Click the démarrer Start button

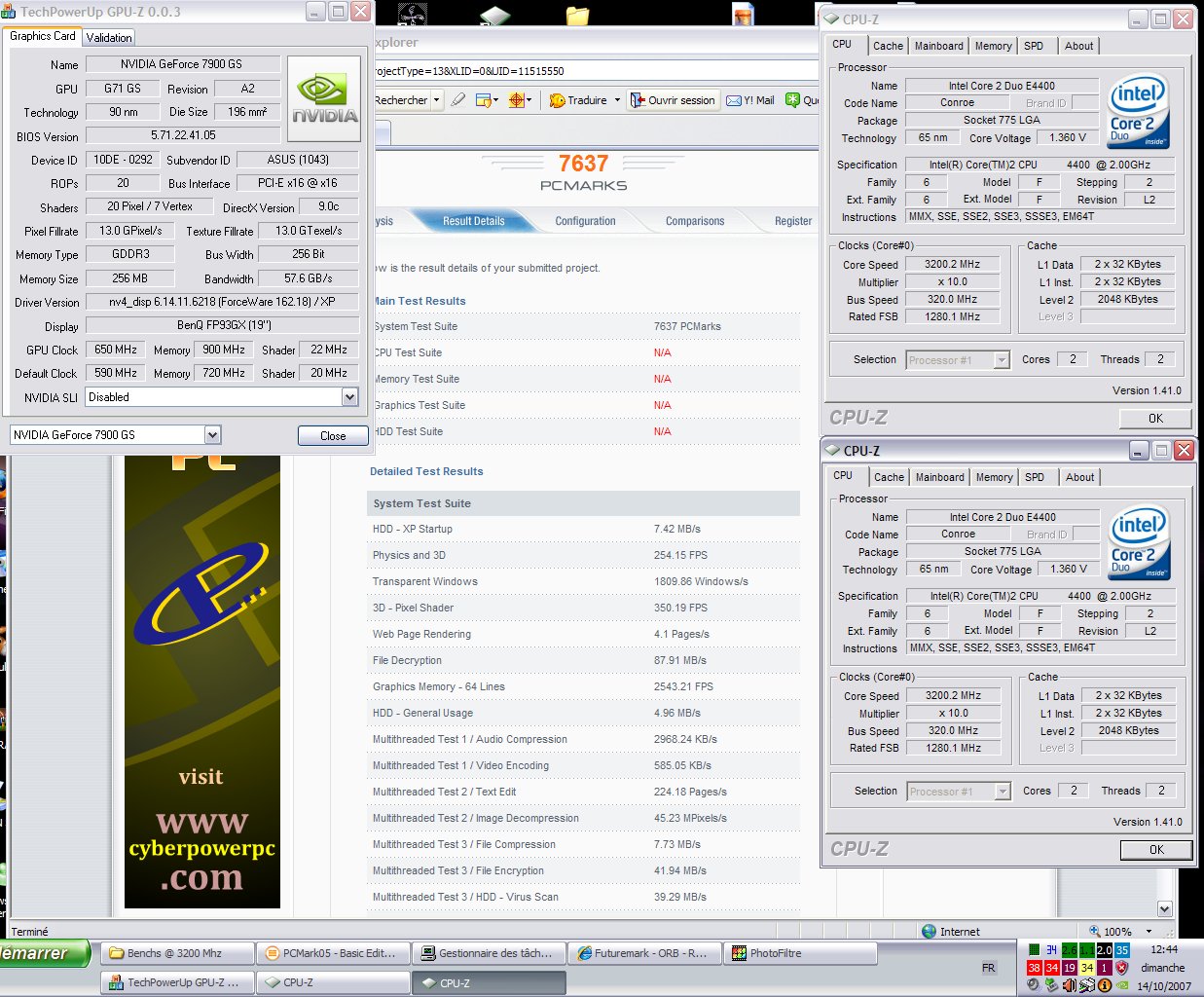tap(43, 953)
